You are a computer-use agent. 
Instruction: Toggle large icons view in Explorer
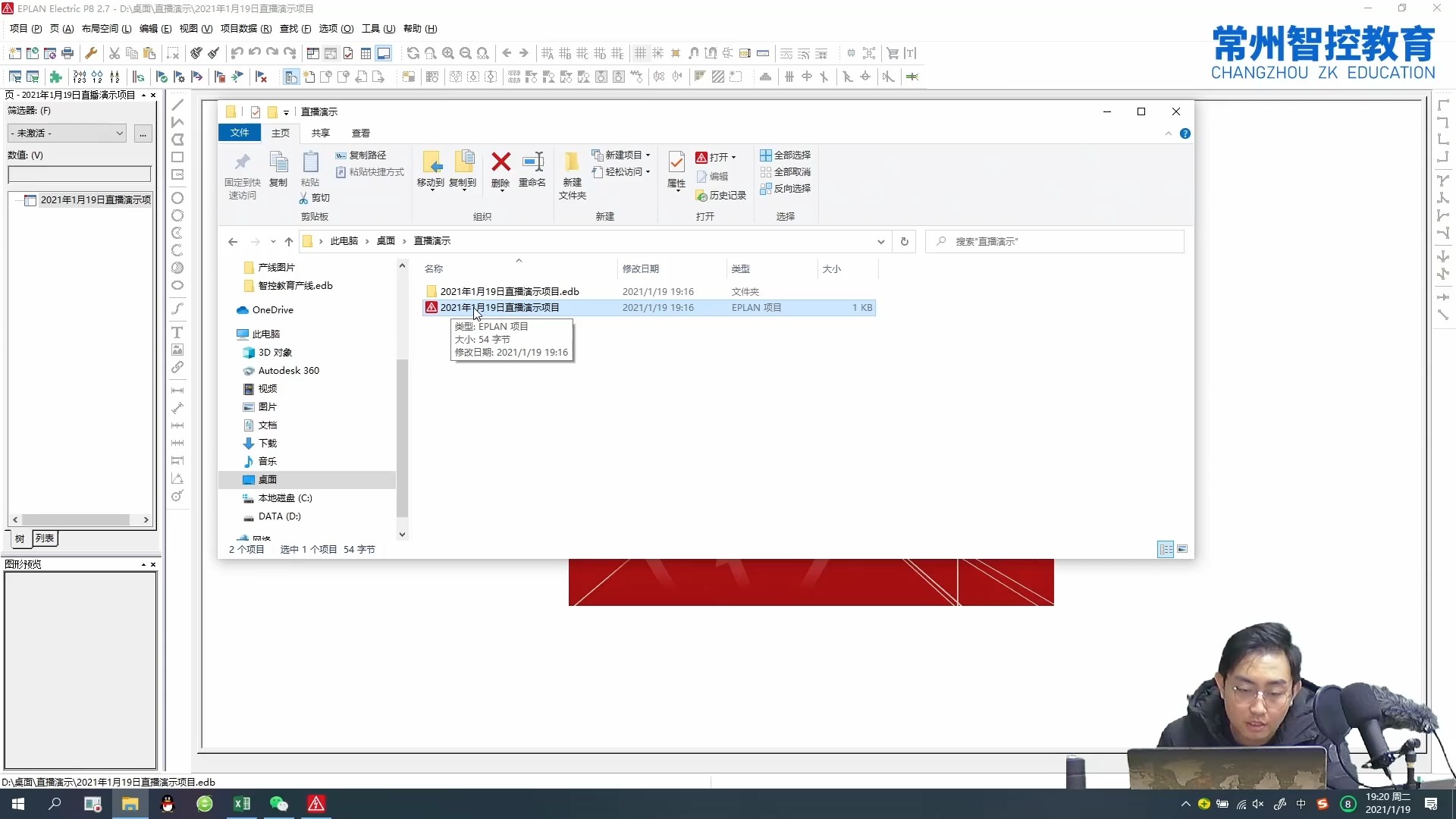(x=1182, y=549)
